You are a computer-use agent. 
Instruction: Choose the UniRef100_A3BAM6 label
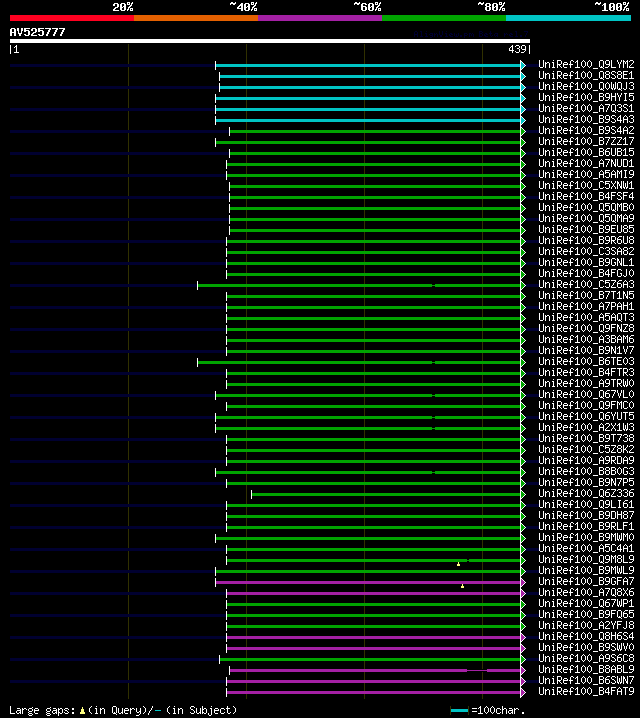click(x=586, y=339)
